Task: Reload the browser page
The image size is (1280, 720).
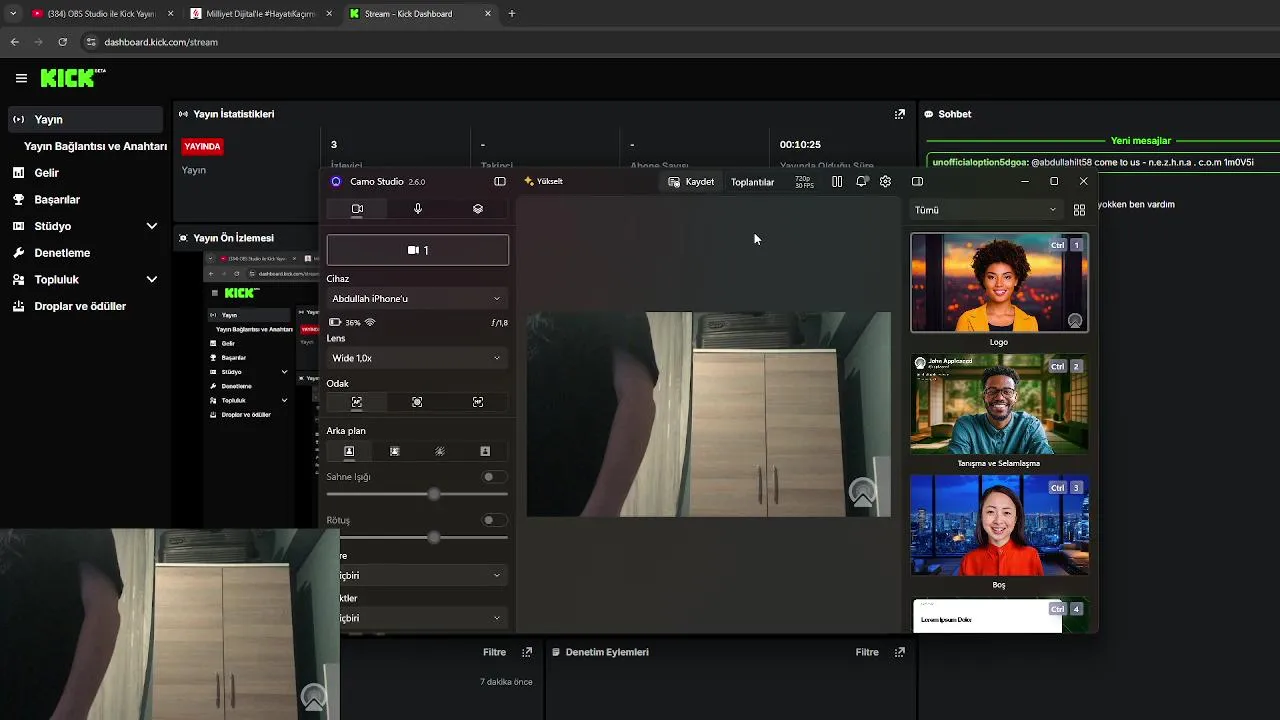Action: (x=63, y=42)
